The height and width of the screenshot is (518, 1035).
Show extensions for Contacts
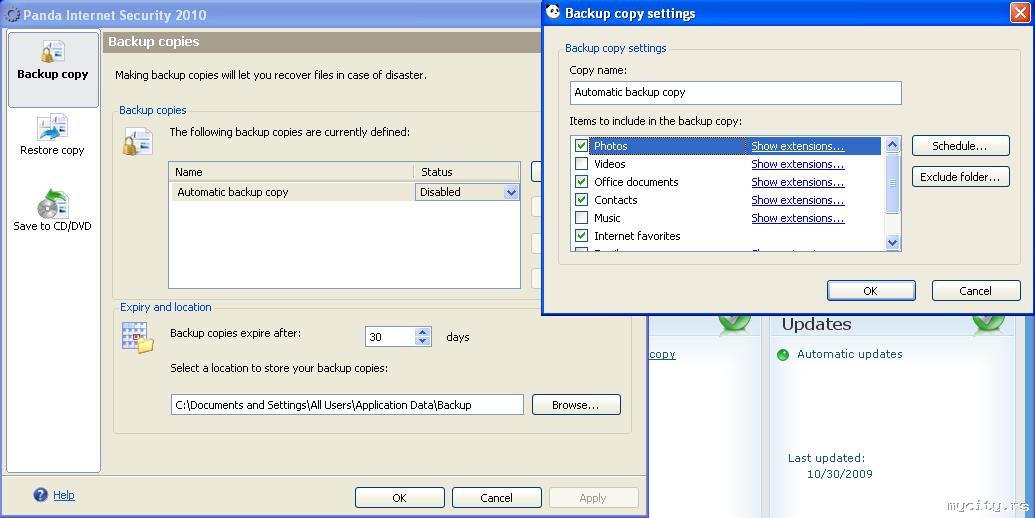[797, 199]
